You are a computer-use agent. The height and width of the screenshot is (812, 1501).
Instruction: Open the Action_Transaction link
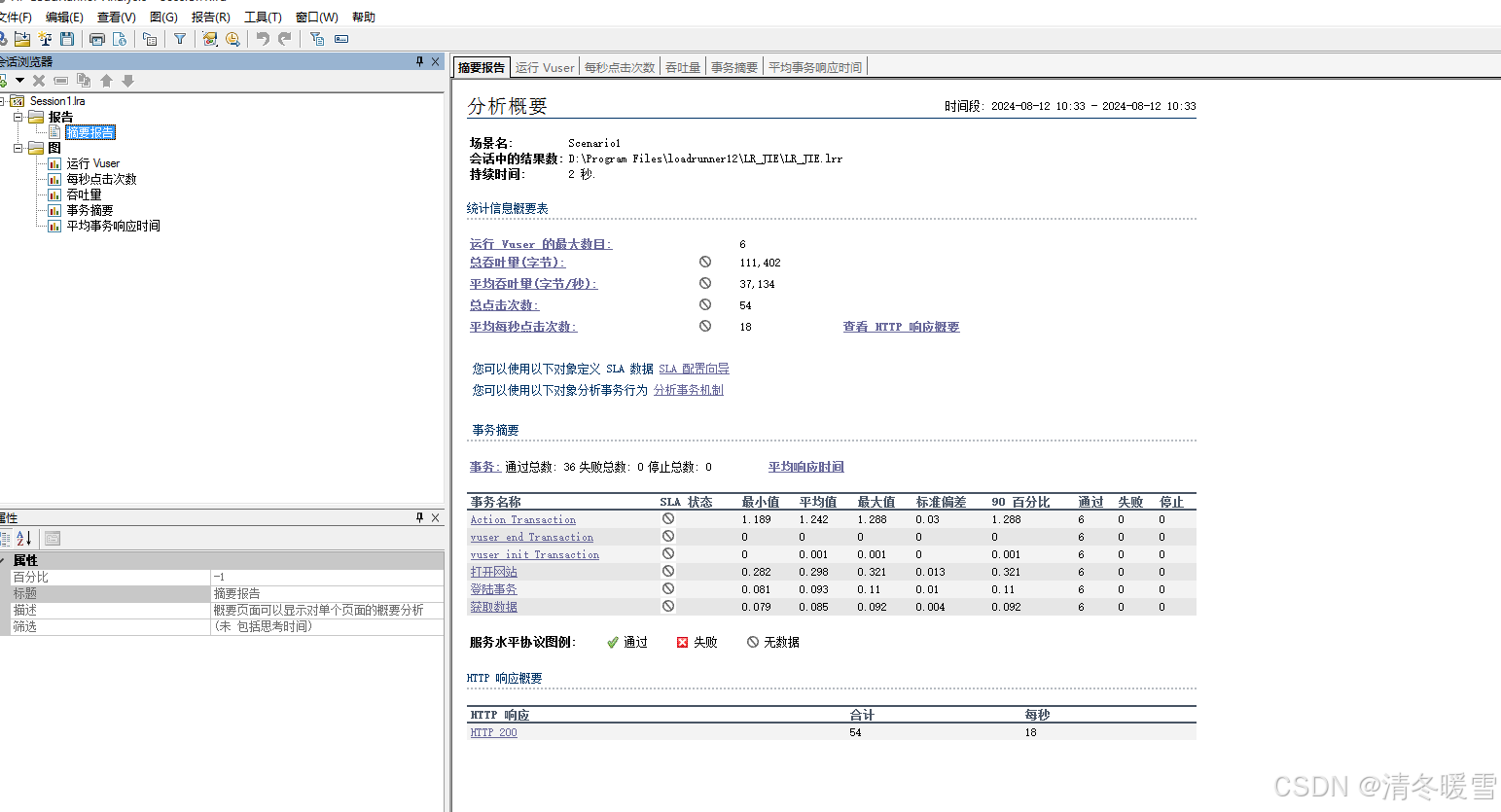coord(523,519)
